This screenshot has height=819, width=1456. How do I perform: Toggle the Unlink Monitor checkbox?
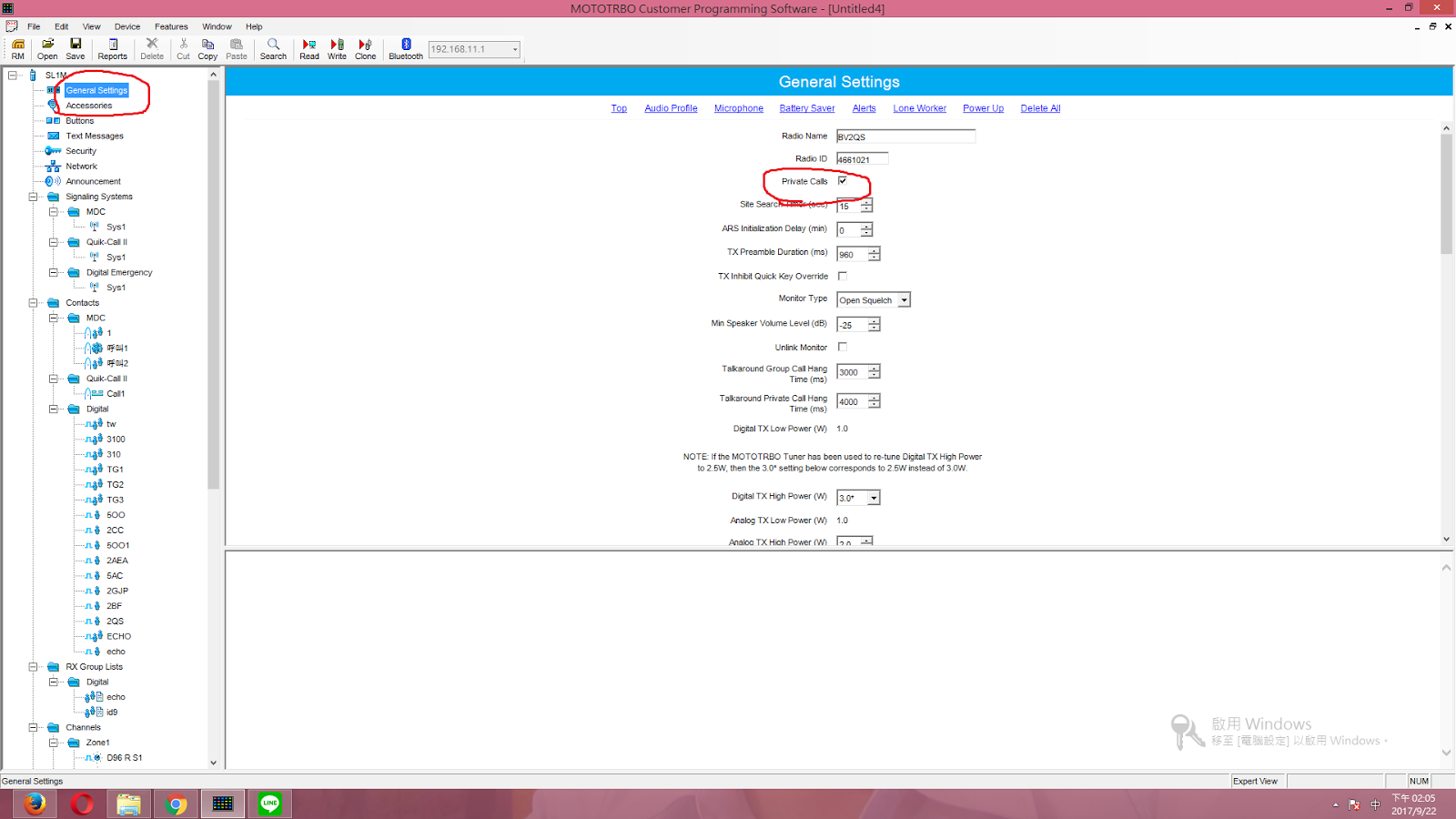(x=843, y=347)
